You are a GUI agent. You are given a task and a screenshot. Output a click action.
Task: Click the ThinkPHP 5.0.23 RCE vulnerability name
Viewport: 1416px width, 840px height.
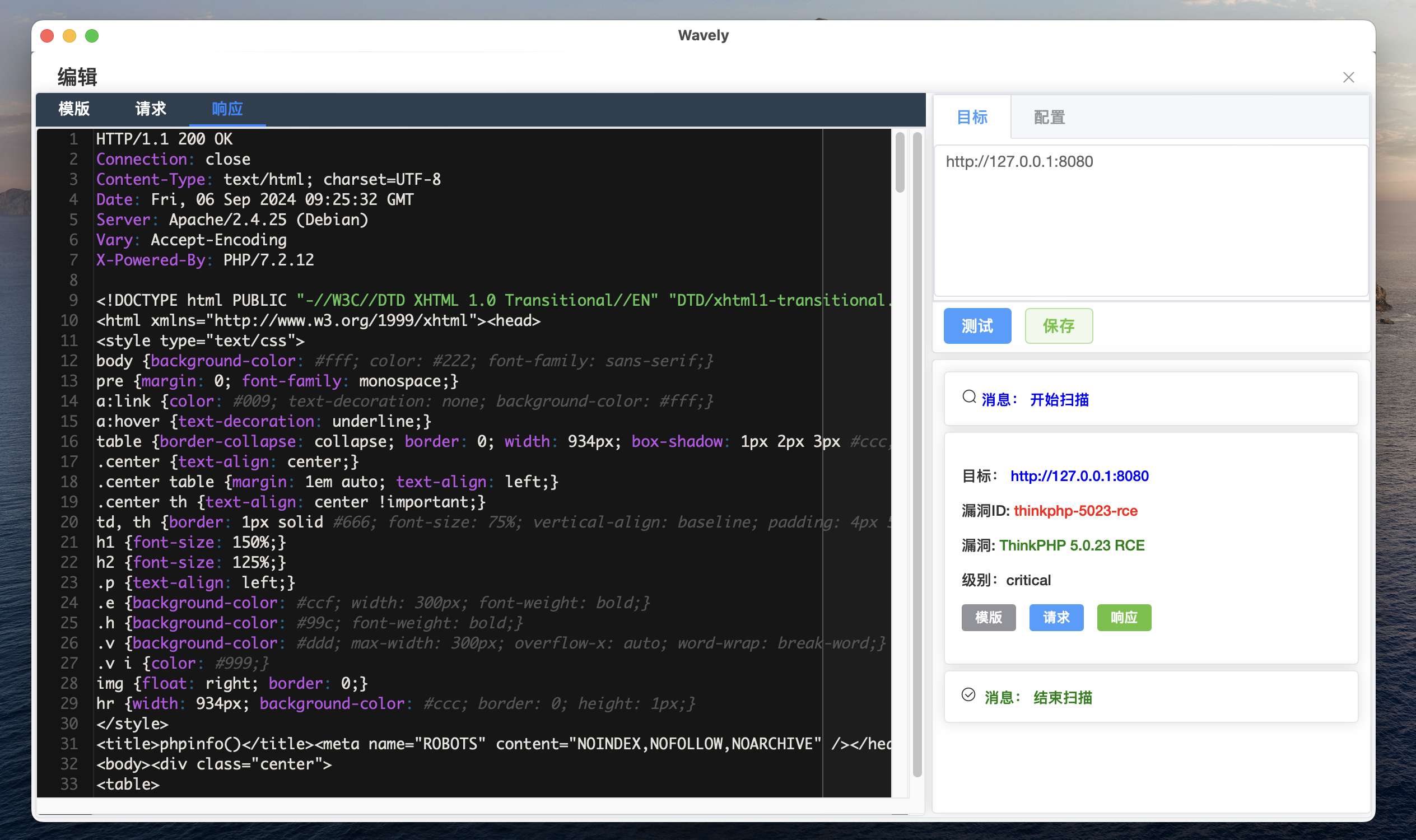pos(1072,545)
